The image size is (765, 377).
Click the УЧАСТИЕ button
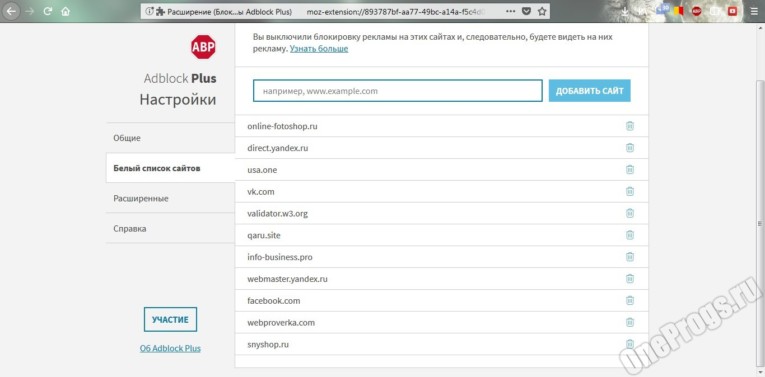(x=170, y=319)
